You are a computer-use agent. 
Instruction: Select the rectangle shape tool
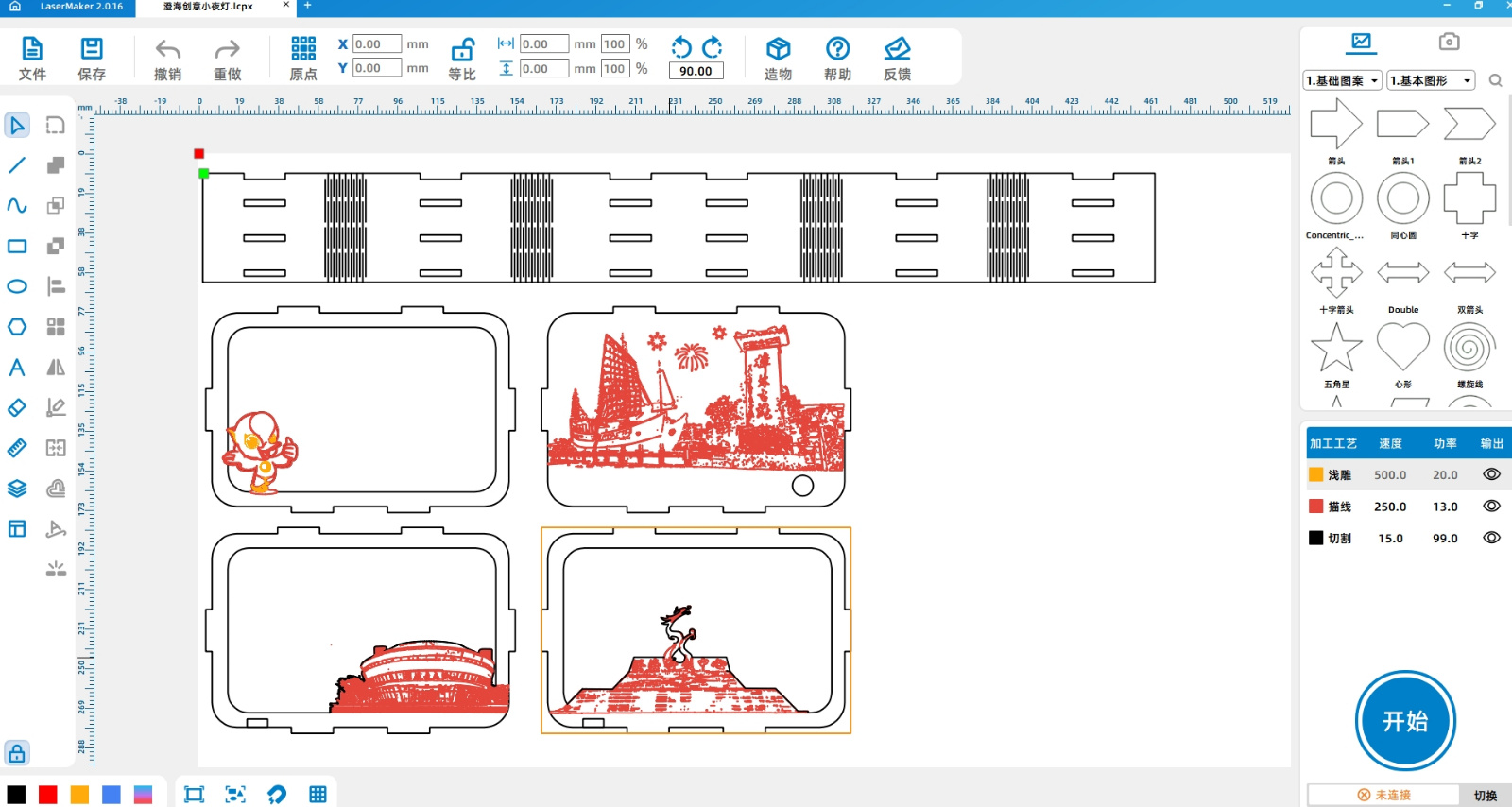(x=17, y=247)
